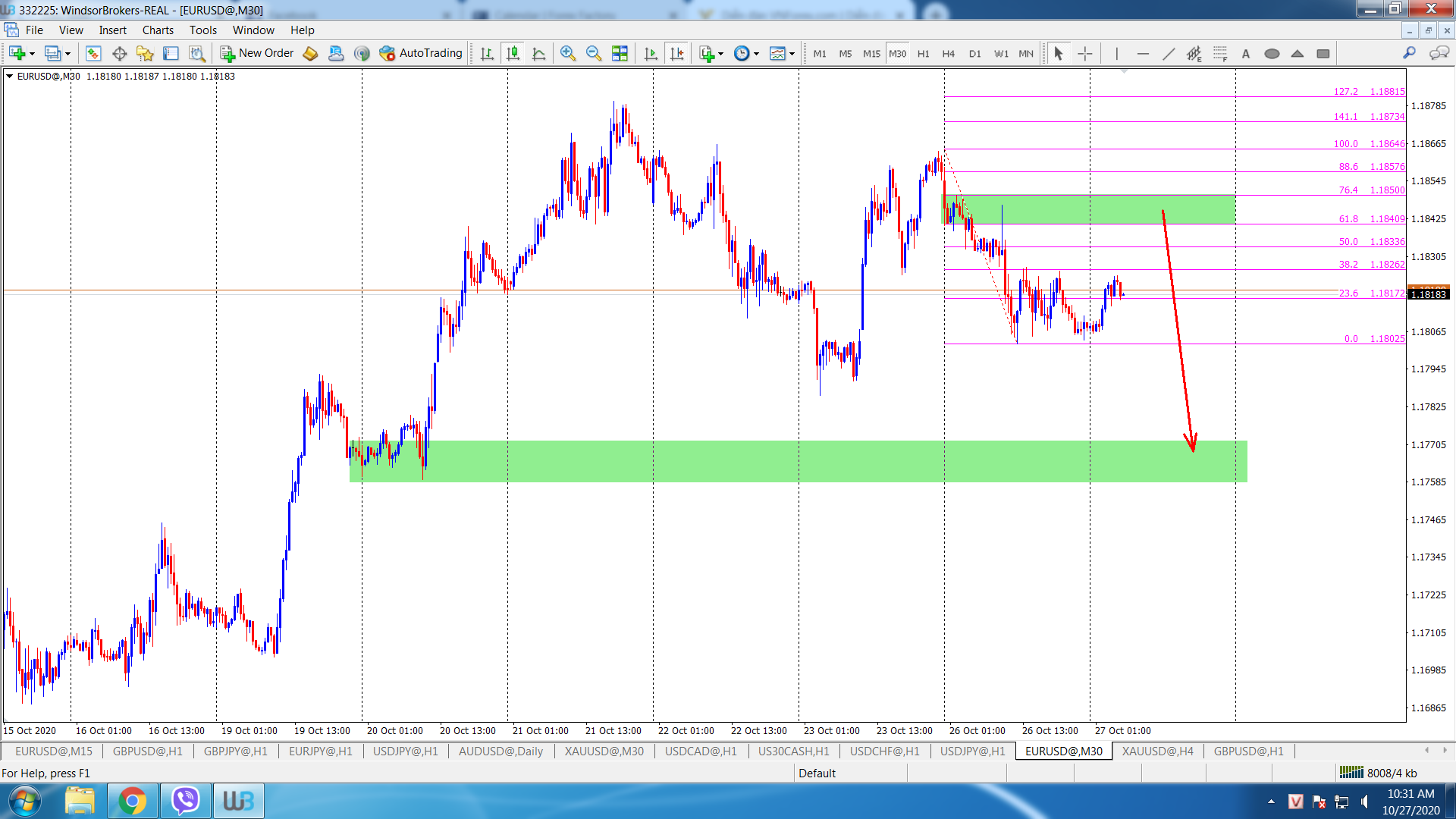
Task: Click the Periods clock icon
Action: [742, 53]
